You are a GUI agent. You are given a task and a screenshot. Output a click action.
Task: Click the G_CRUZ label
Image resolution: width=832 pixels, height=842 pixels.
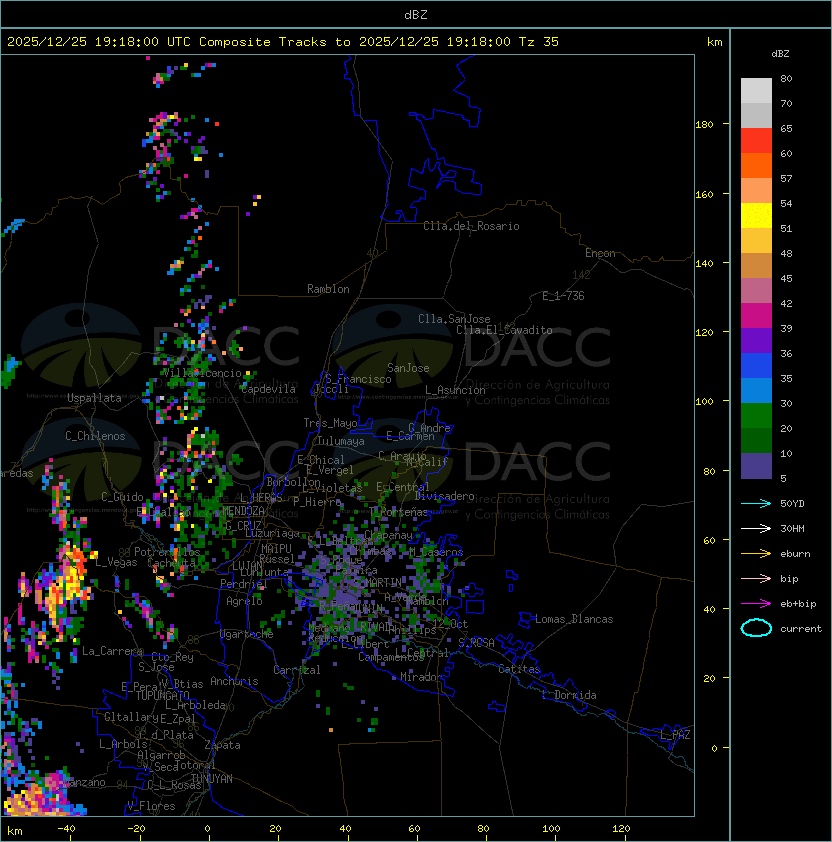[243, 525]
